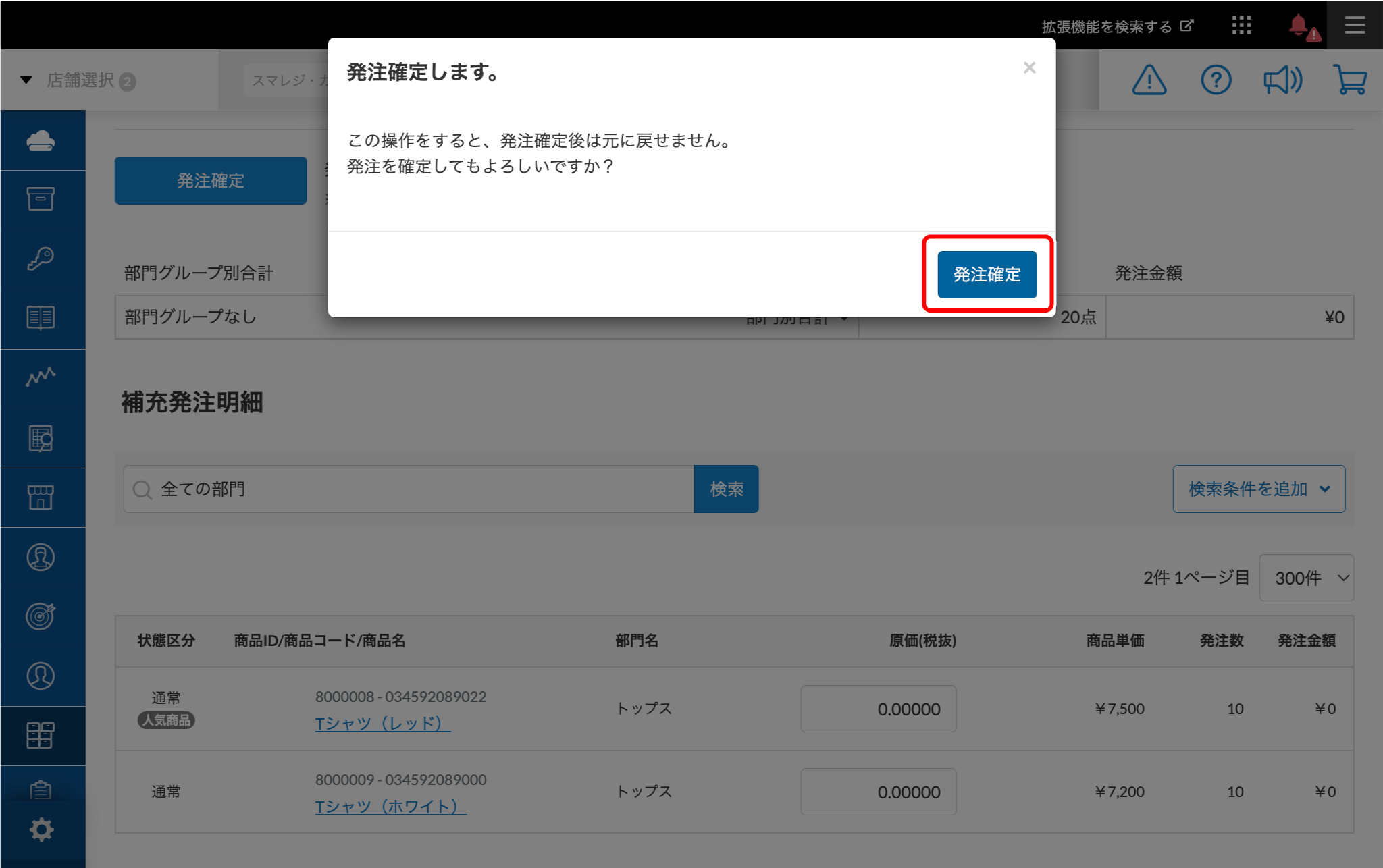Screen dimensions: 1383x868
Task: Open the shopping cart icon
Action: (x=1349, y=80)
